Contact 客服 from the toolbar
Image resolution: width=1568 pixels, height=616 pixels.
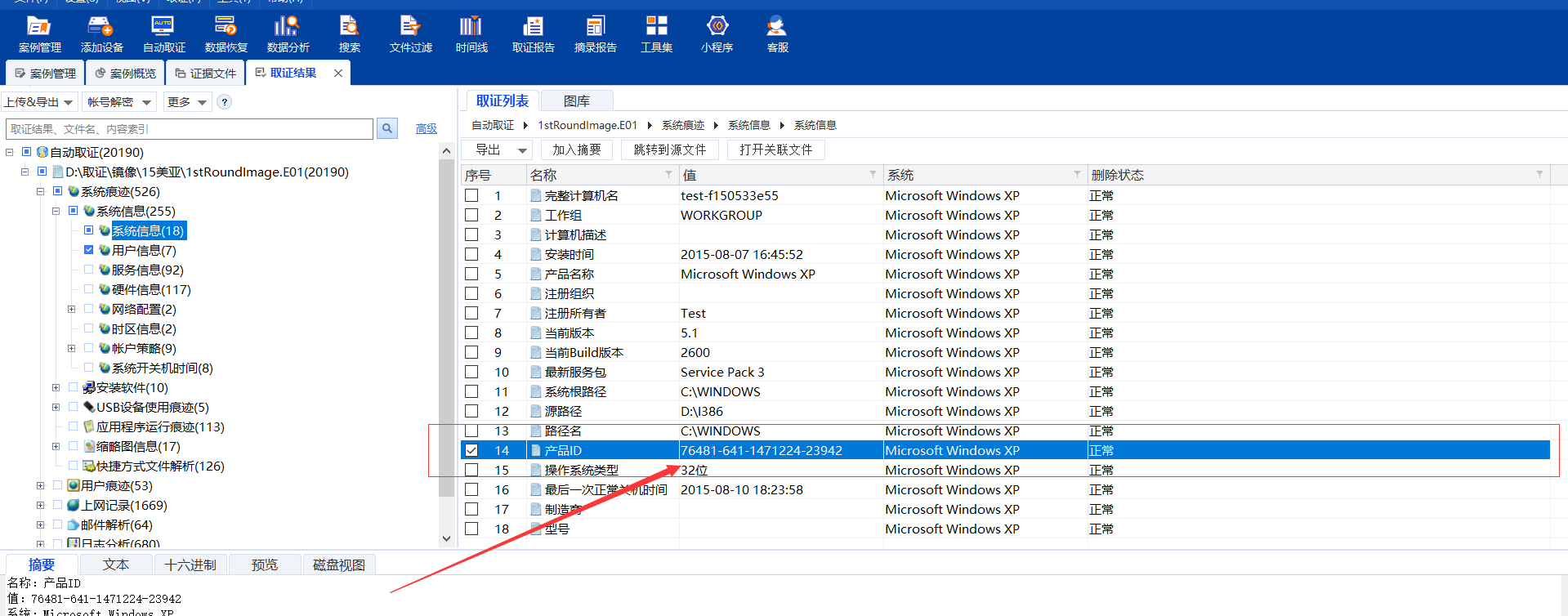[x=777, y=34]
